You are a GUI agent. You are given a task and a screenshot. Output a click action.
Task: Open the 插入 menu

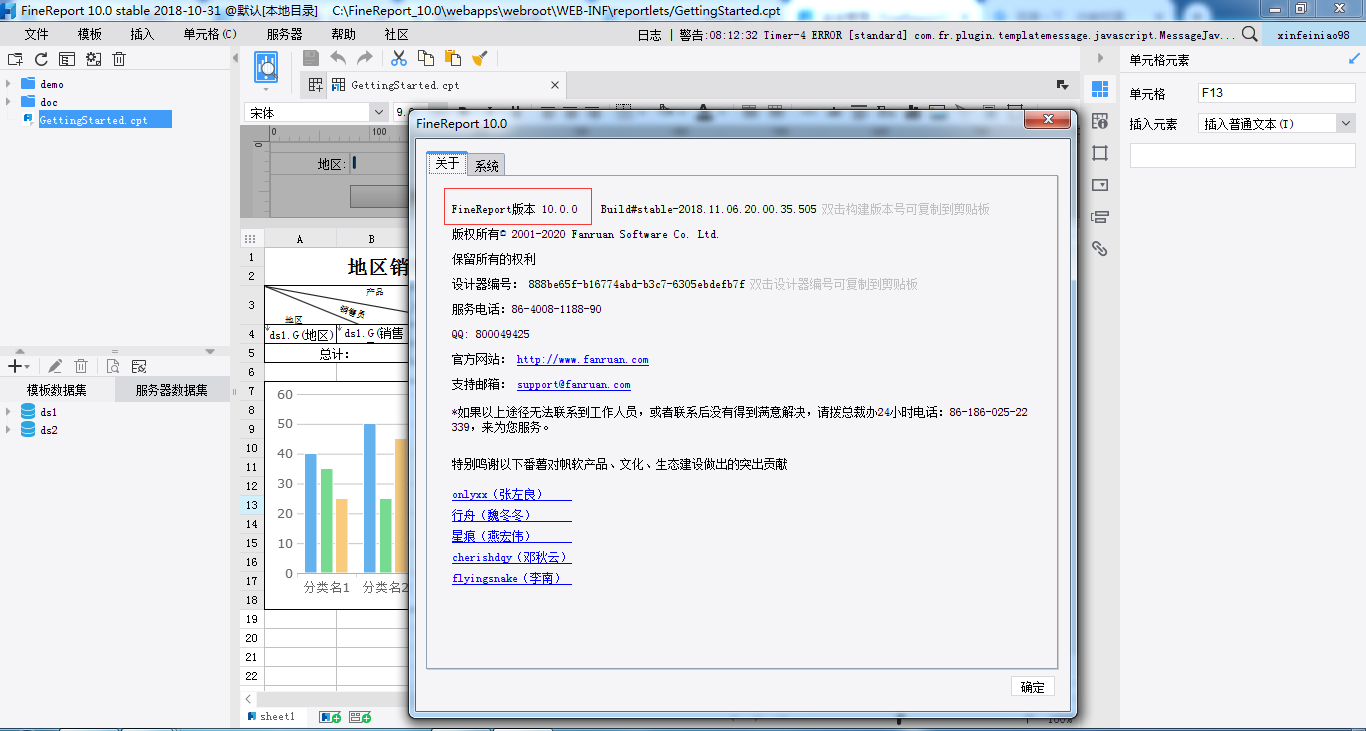142,34
